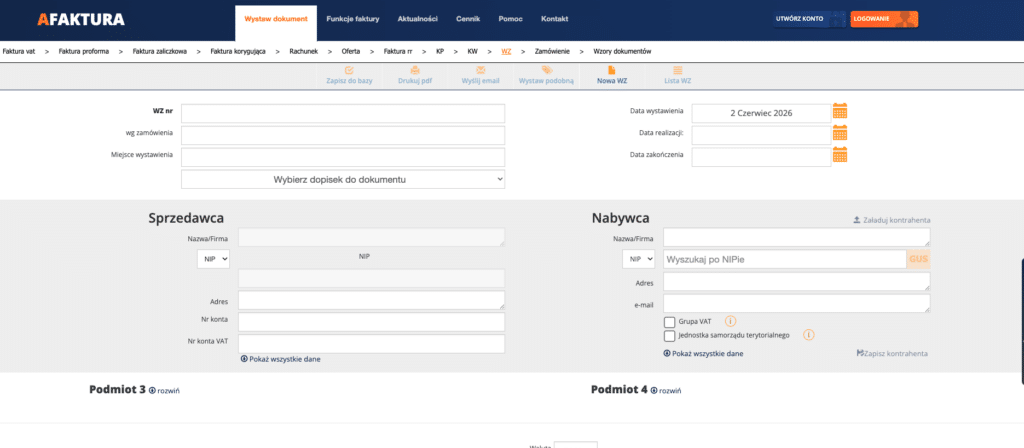
Task: Open the Pomoc menu item
Action: tap(510, 19)
